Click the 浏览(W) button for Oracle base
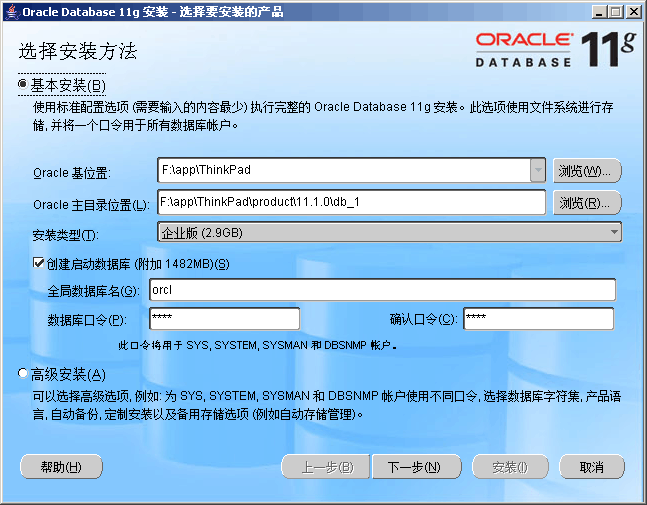 587,170
